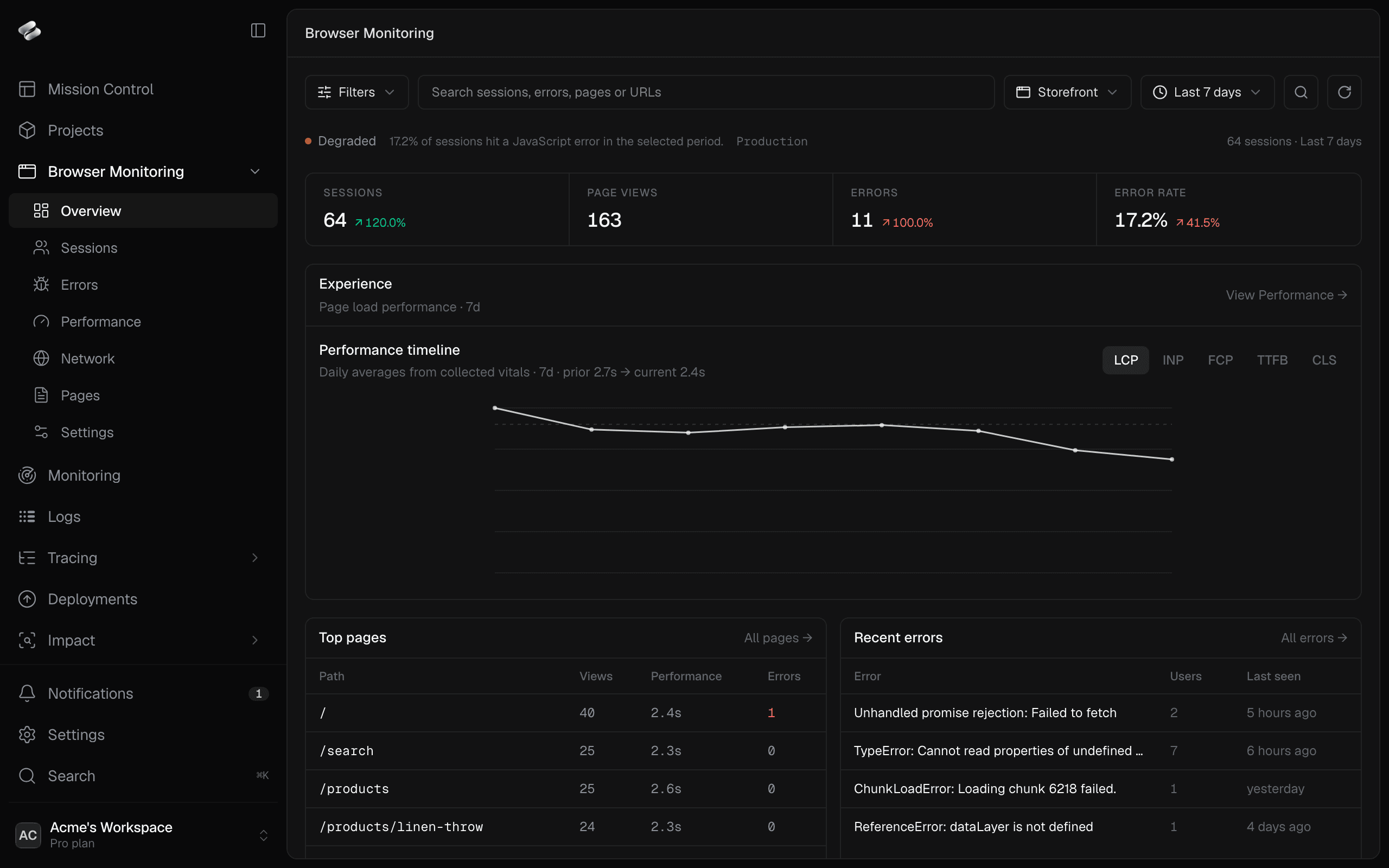This screenshot has width=1389, height=868.
Task: Expand the Tracing submenu
Action: click(x=255, y=558)
